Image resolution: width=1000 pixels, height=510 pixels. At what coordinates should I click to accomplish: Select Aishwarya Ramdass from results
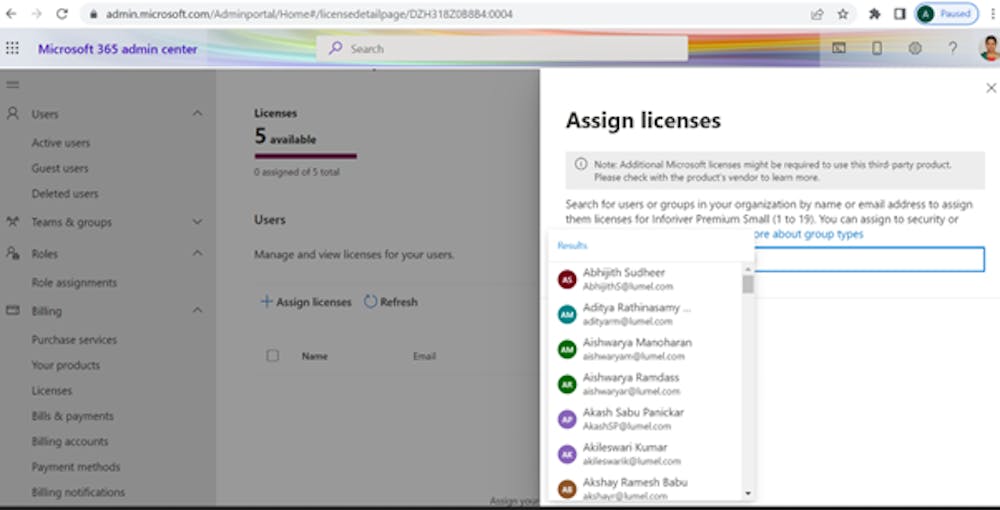click(644, 384)
